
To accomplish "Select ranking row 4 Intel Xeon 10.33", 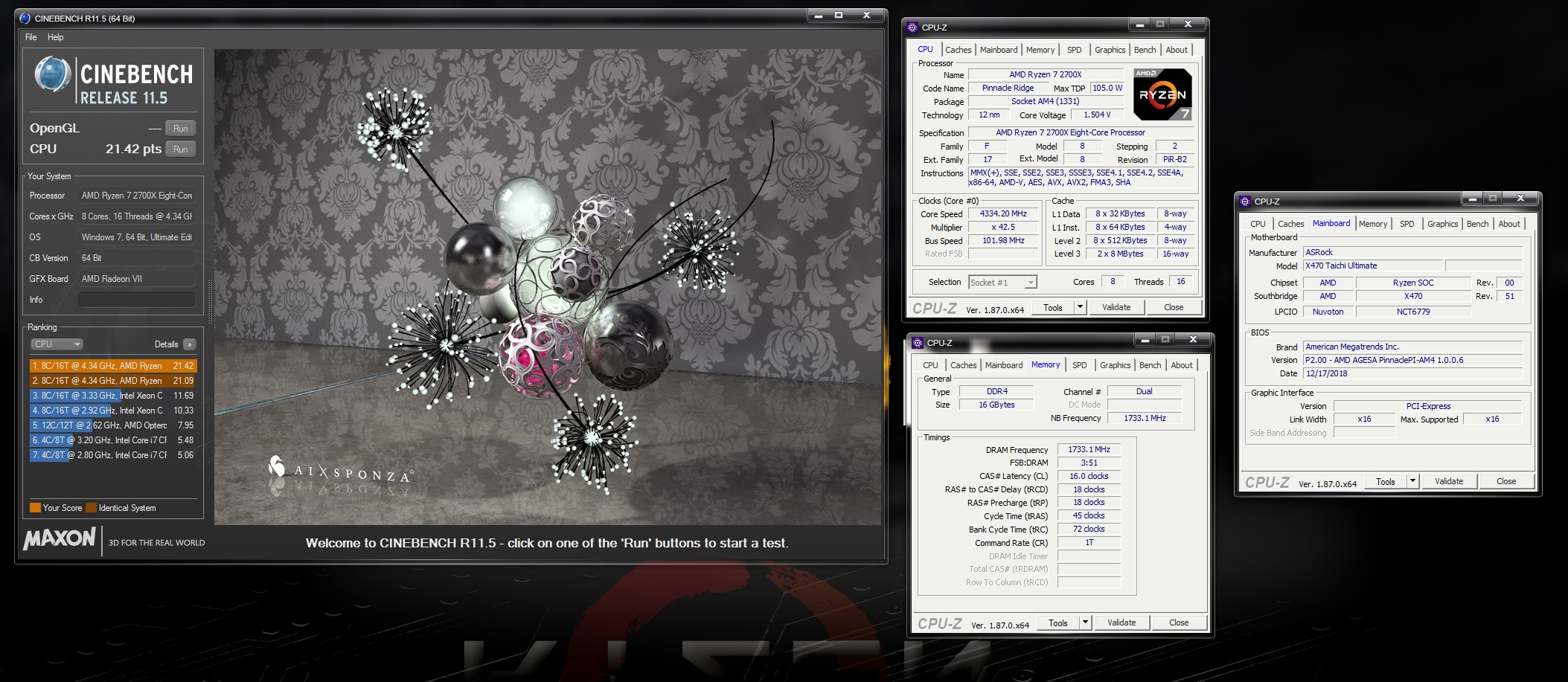I will pyautogui.click(x=113, y=411).
